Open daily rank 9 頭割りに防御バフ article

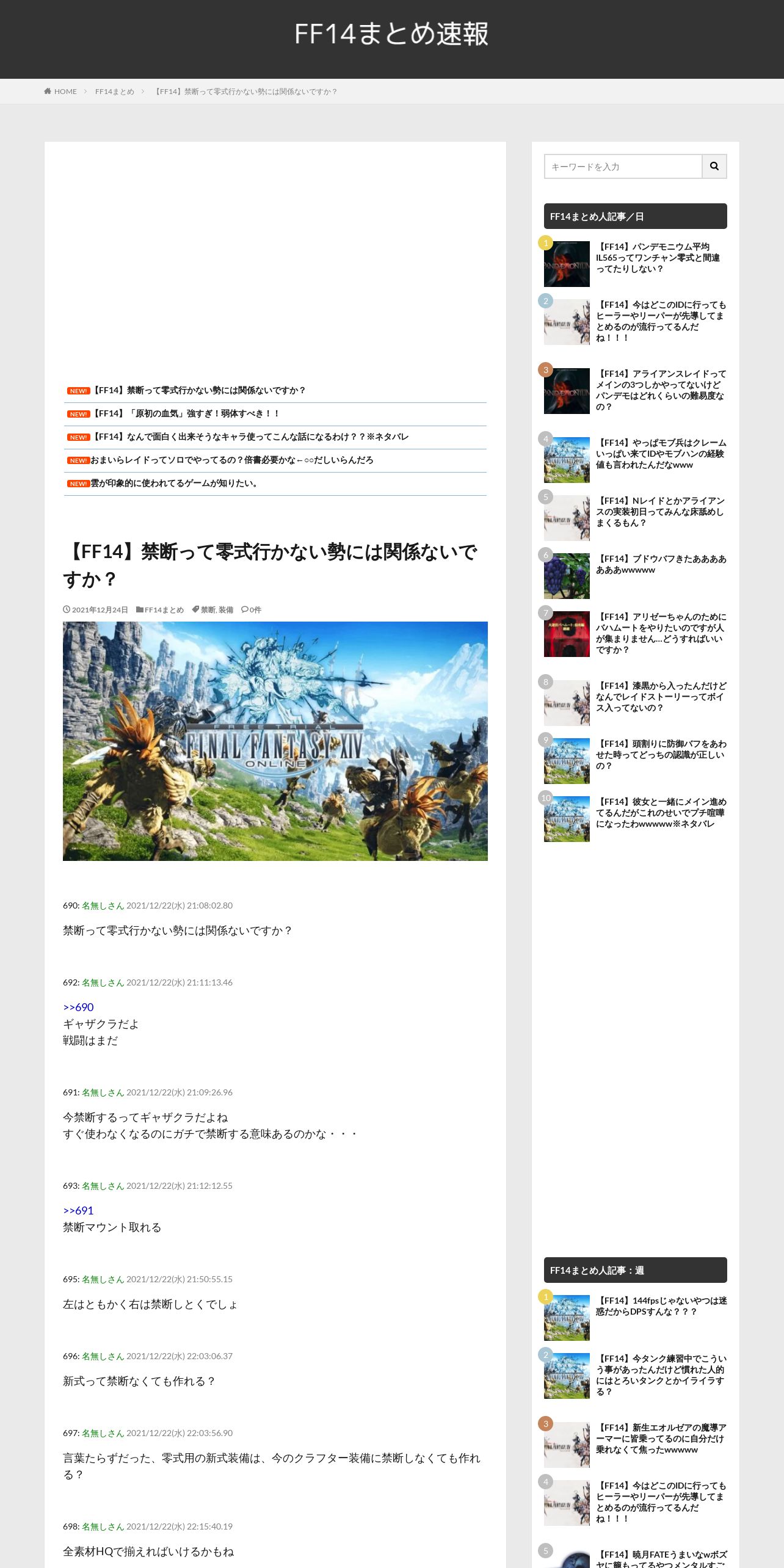[661, 755]
